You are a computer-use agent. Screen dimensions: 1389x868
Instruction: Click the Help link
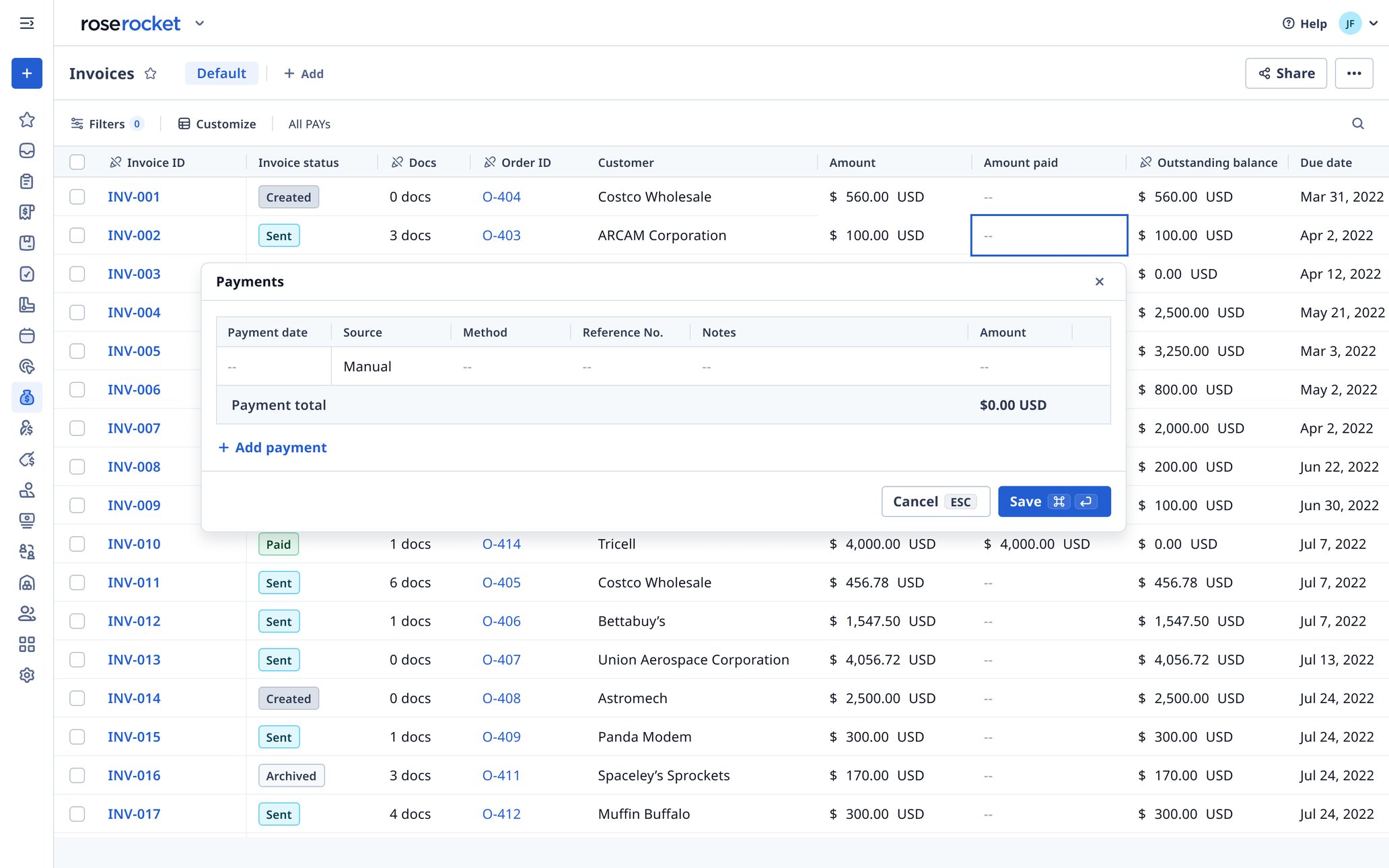(1305, 24)
